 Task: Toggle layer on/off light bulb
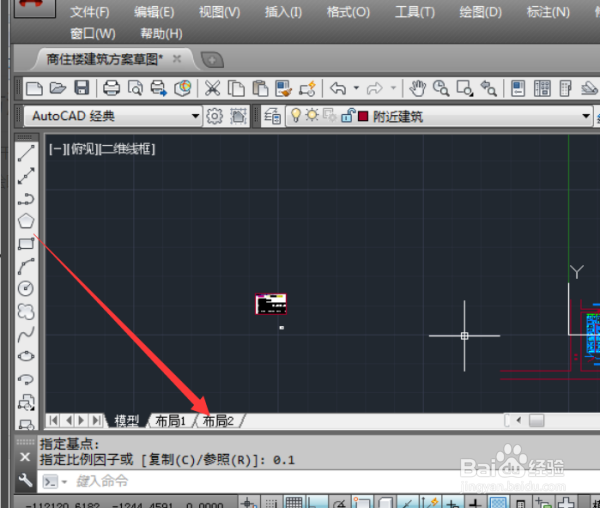pyautogui.click(x=296, y=115)
